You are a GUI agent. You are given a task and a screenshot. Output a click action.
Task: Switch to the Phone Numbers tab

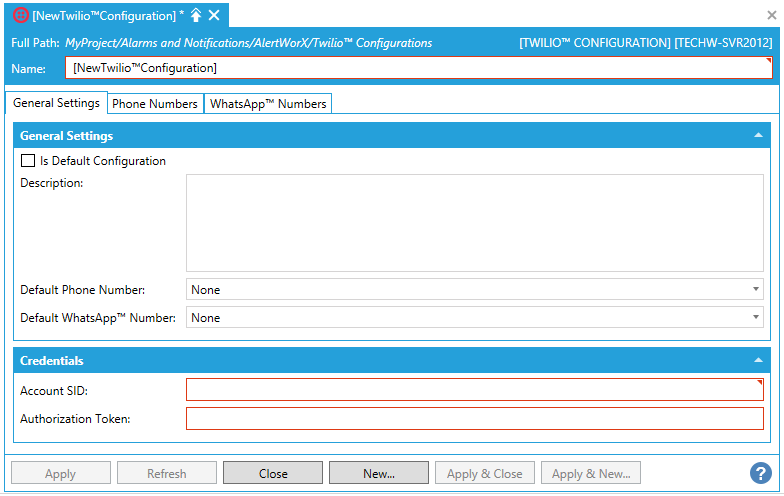154,104
